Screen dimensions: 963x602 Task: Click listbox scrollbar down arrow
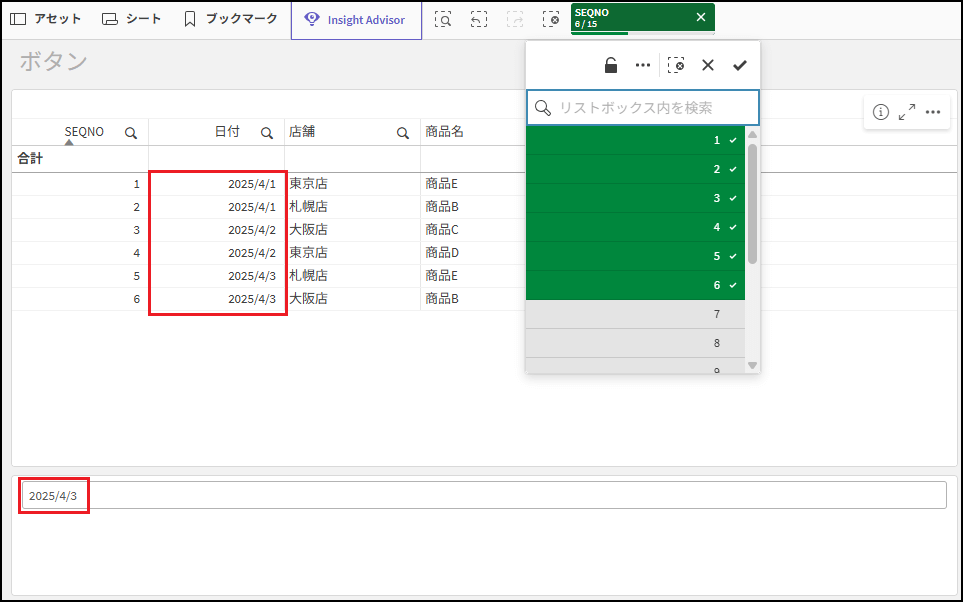(x=752, y=366)
